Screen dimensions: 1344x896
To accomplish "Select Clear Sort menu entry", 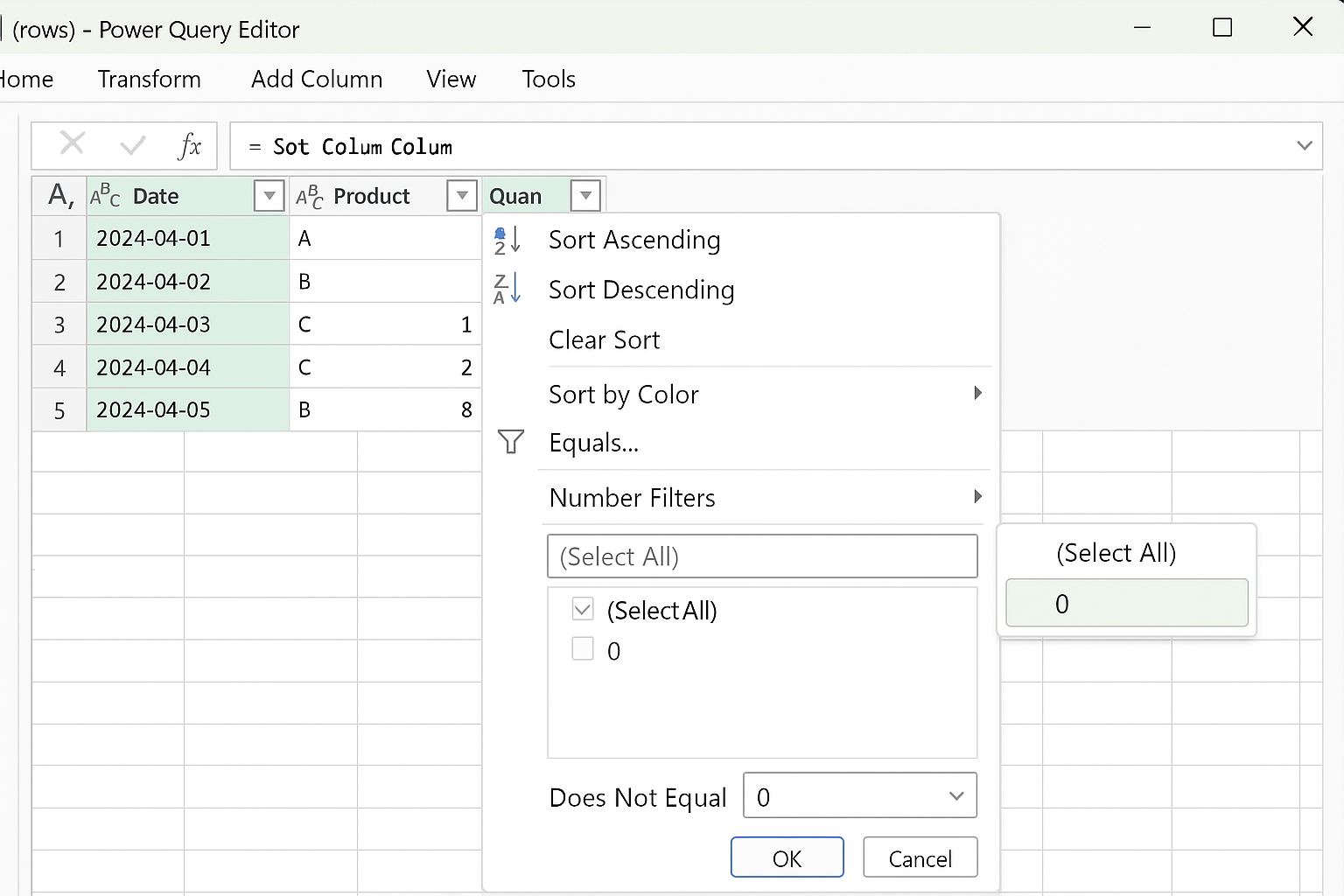I will point(605,339).
